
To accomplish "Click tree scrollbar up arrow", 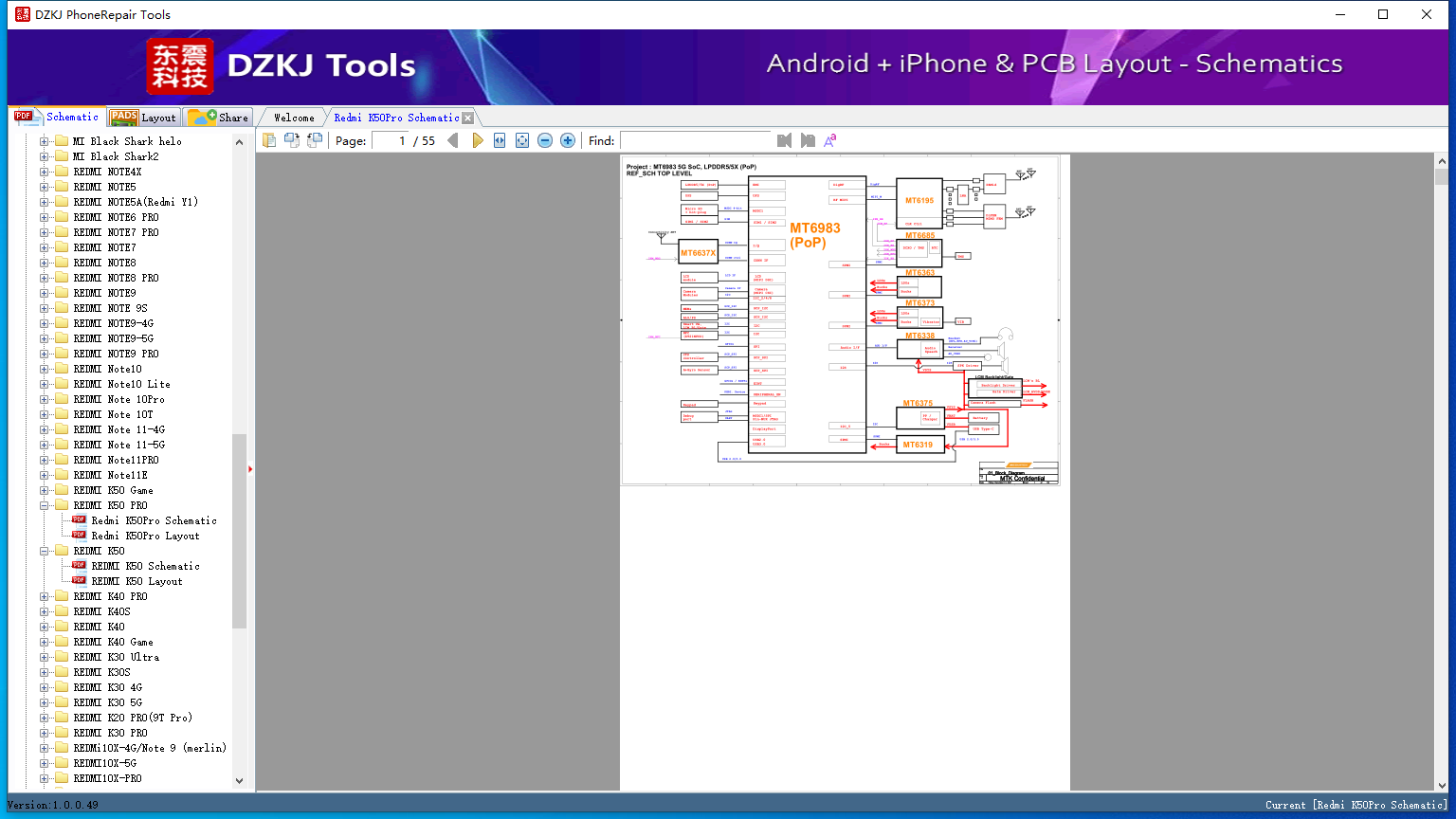I will [x=239, y=142].
